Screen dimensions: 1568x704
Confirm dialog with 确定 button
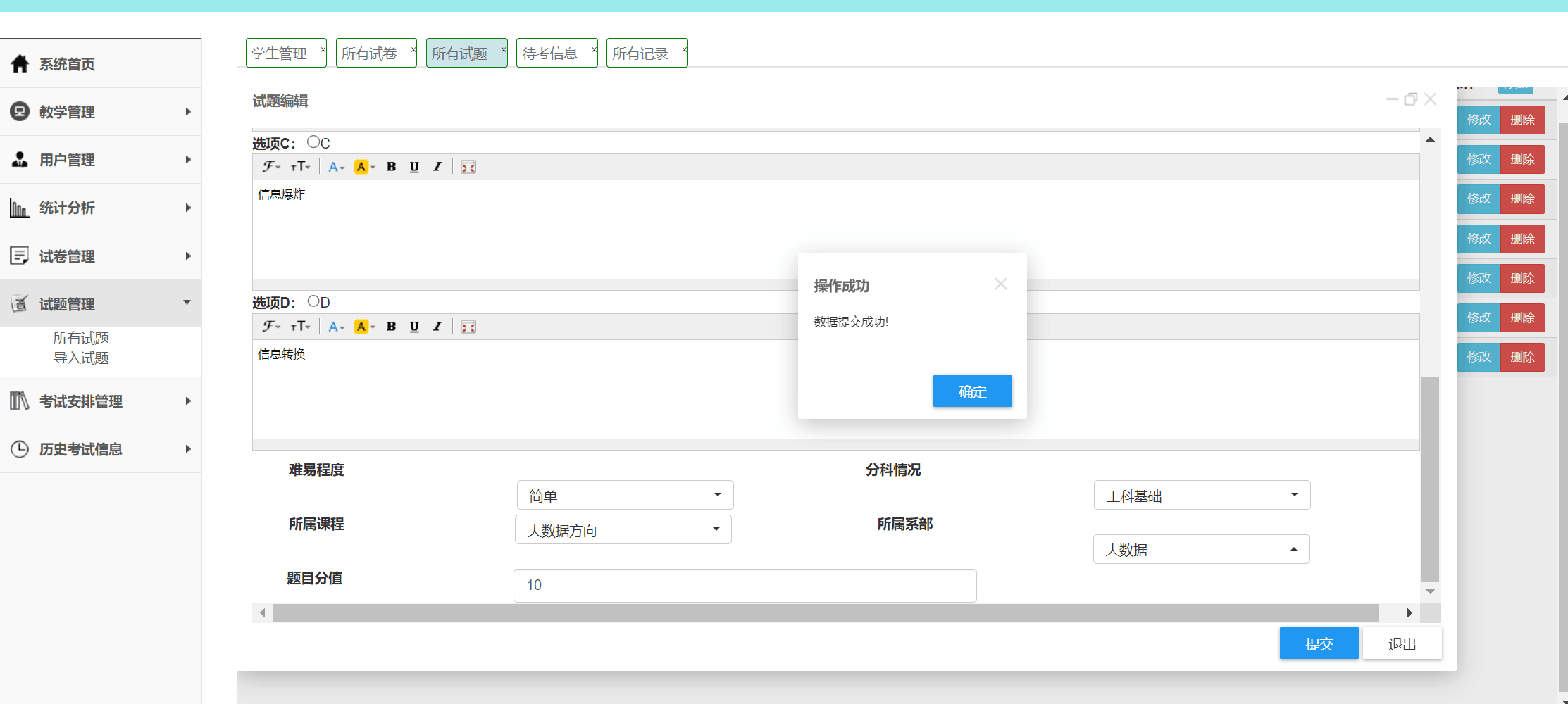pyautogui.click(x=973, y=391)
